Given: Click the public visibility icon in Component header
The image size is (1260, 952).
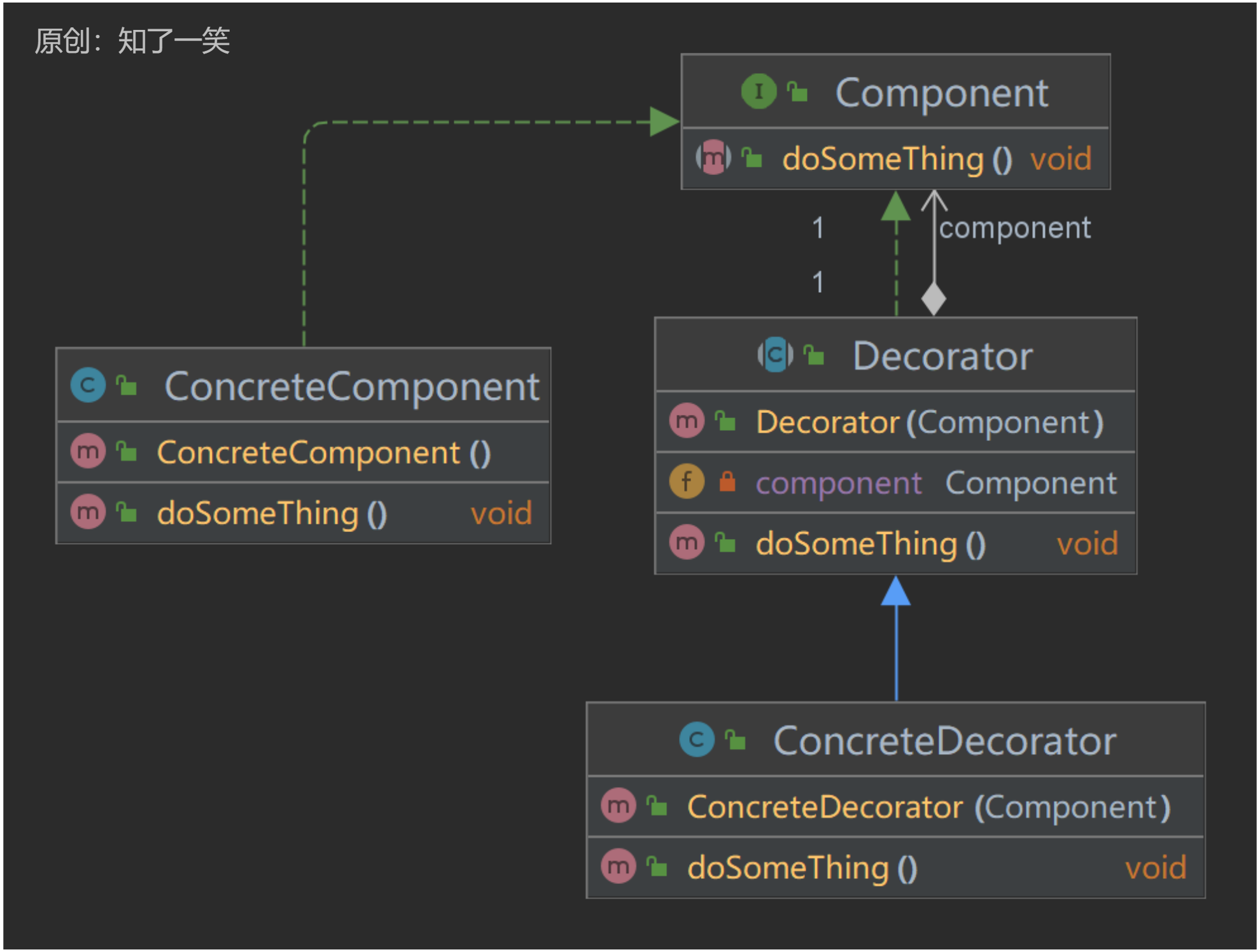Looking at the screenshot, I should (x=797, y=92).
